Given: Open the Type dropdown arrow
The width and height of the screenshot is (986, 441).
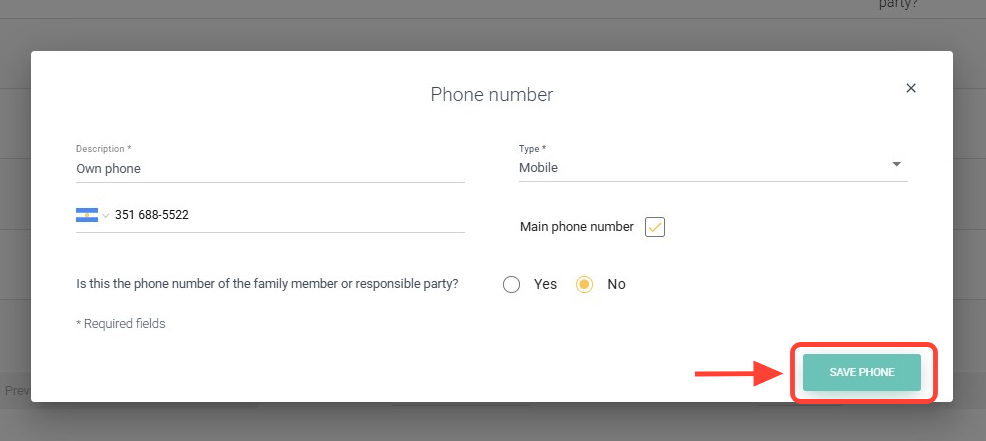Looking at the screenshot, I should coord(896,164).
